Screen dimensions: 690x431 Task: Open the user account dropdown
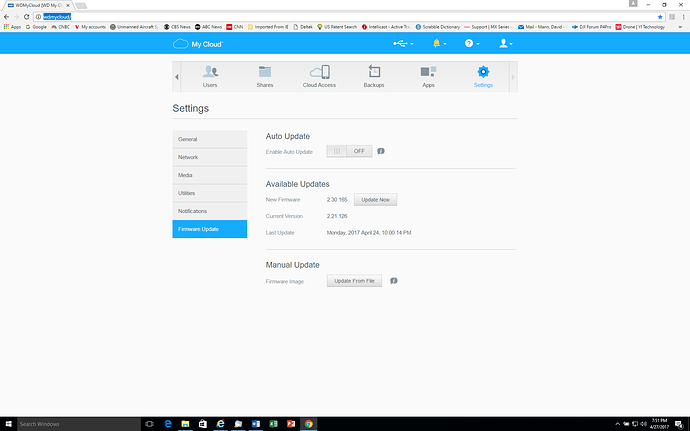[505, 43]
